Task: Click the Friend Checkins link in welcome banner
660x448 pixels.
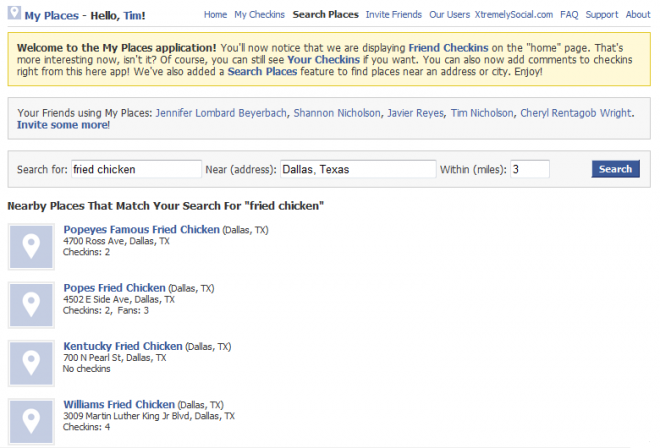Action: [448, 48]
